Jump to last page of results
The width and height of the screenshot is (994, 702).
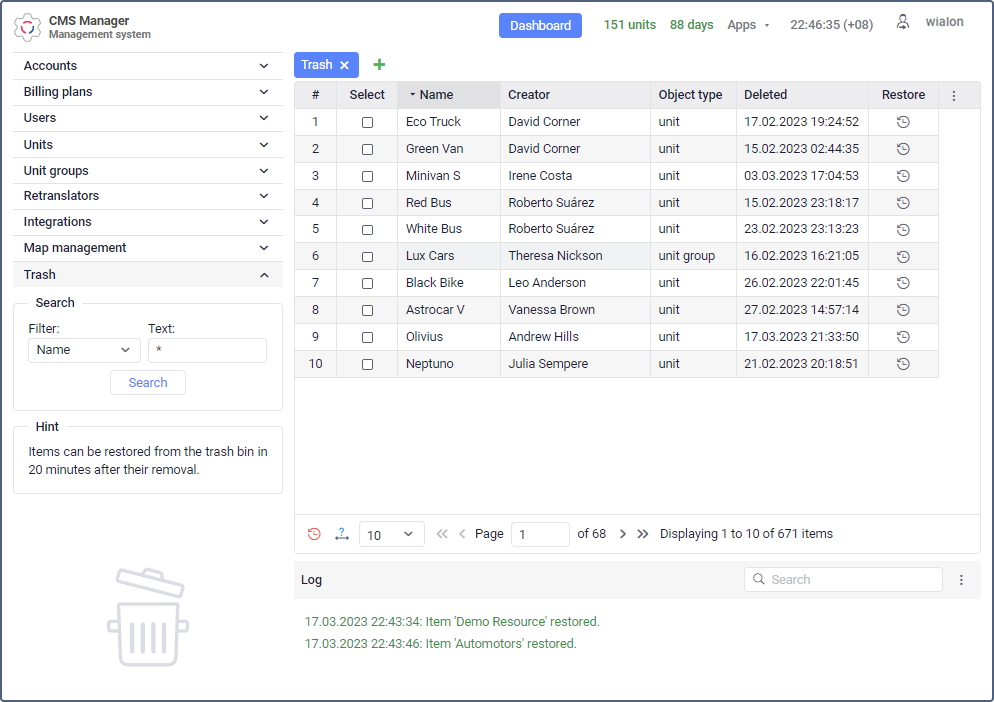tap(643, 534)
